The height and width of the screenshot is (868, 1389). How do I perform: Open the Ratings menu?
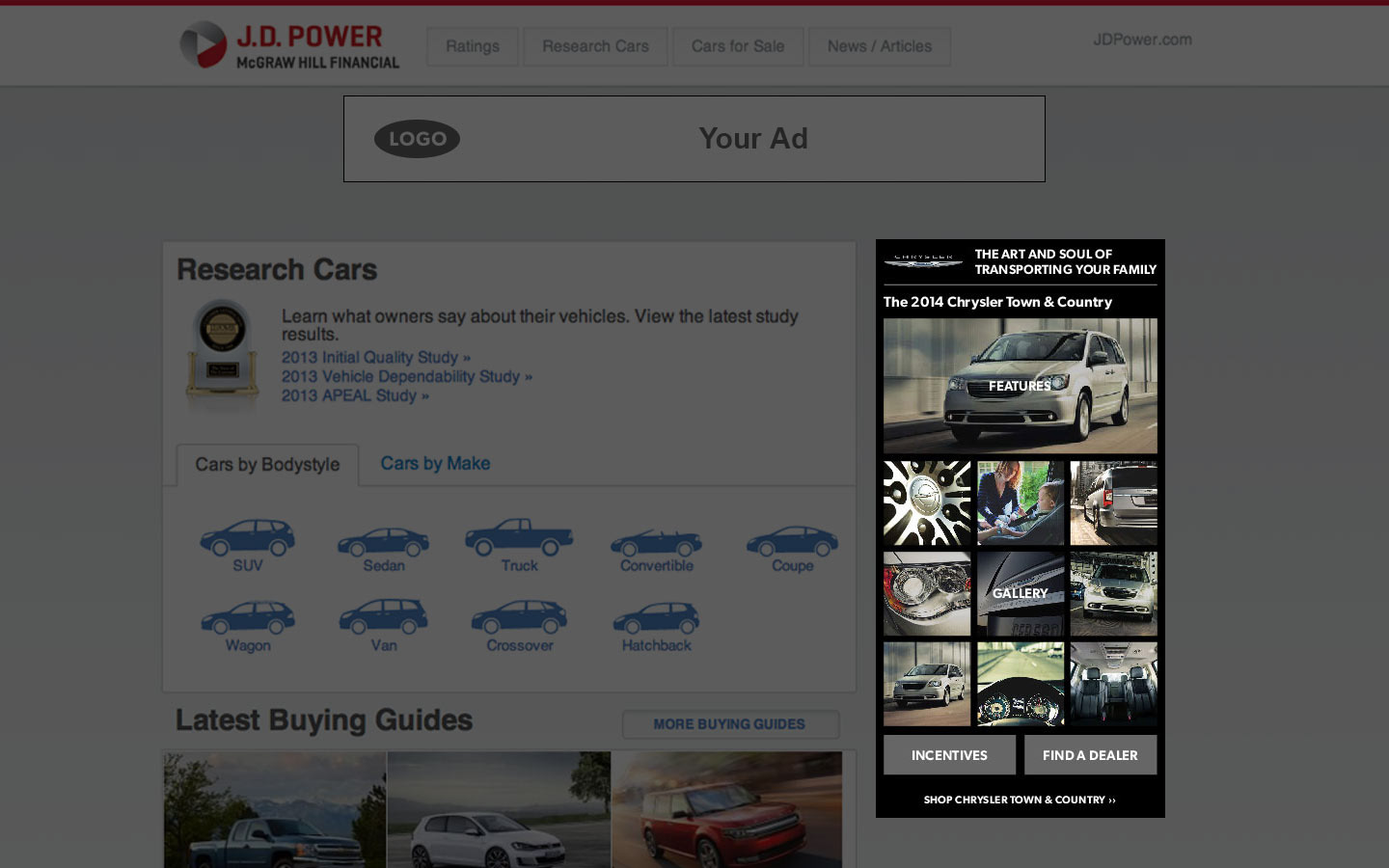click(473, 46)
